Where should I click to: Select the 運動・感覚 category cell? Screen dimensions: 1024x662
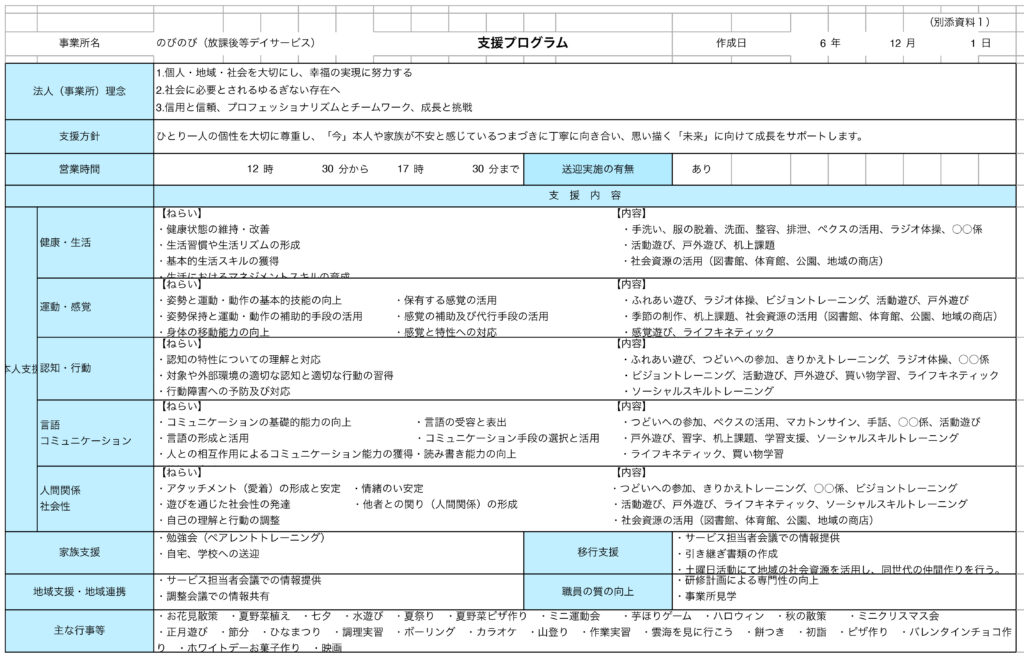95,307
